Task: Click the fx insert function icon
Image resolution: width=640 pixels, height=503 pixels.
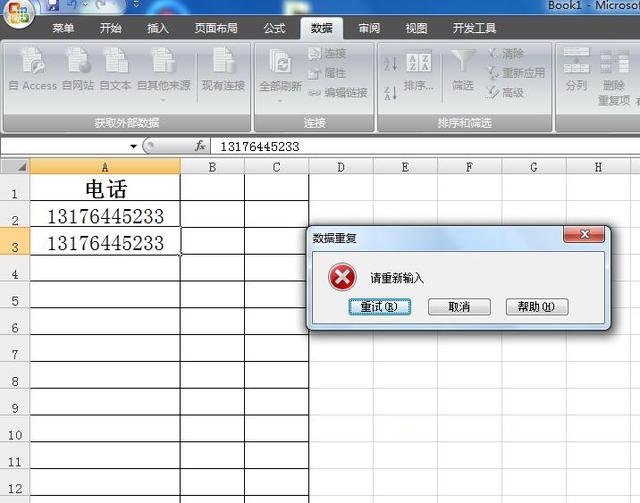Action: pos(200,146)
